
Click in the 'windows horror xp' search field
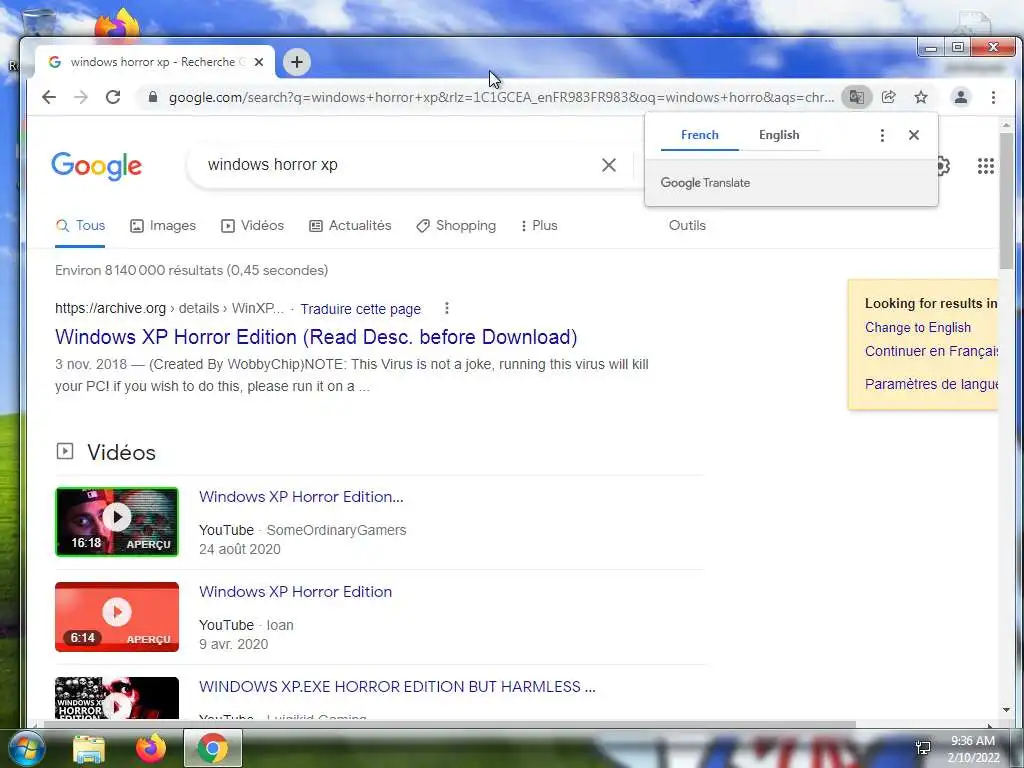392,165
